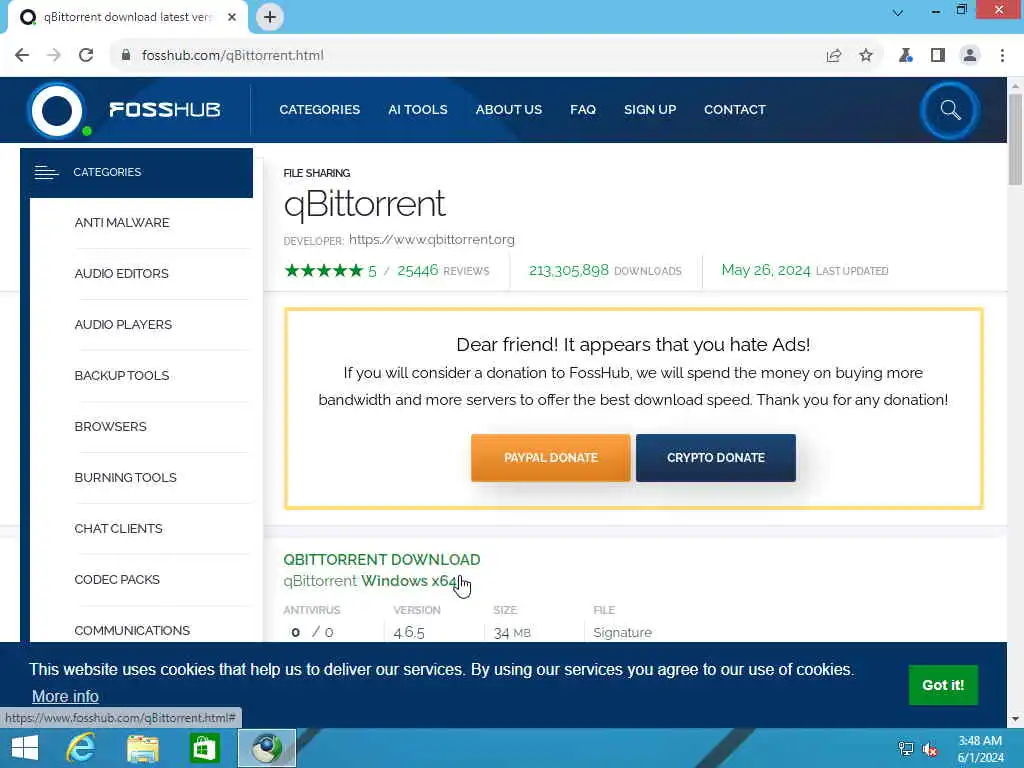
Task: Click the sidebar CATEGORIES header
Action: (136, 172)
